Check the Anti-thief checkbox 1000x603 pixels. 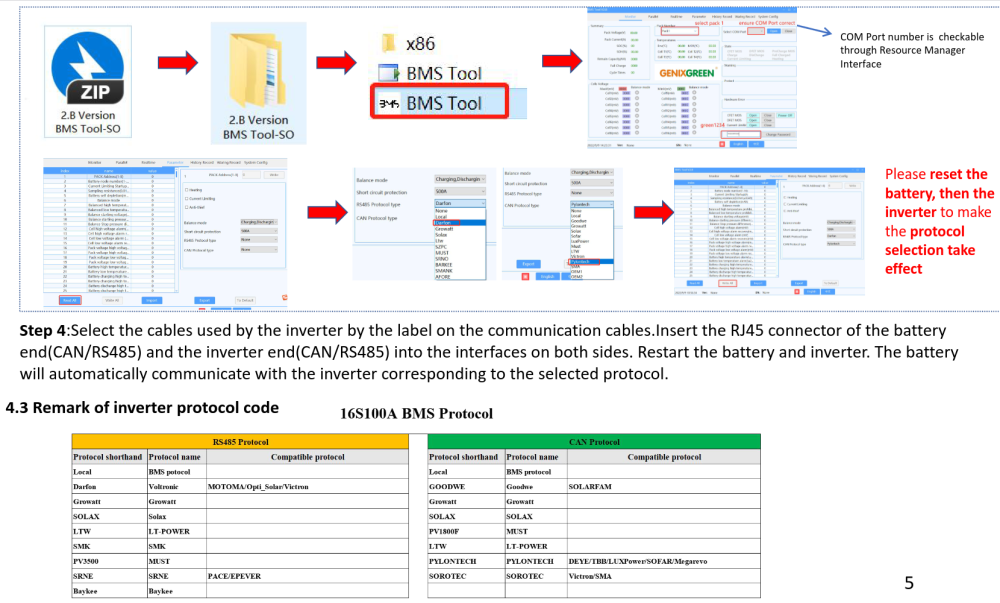pos(186,207)
